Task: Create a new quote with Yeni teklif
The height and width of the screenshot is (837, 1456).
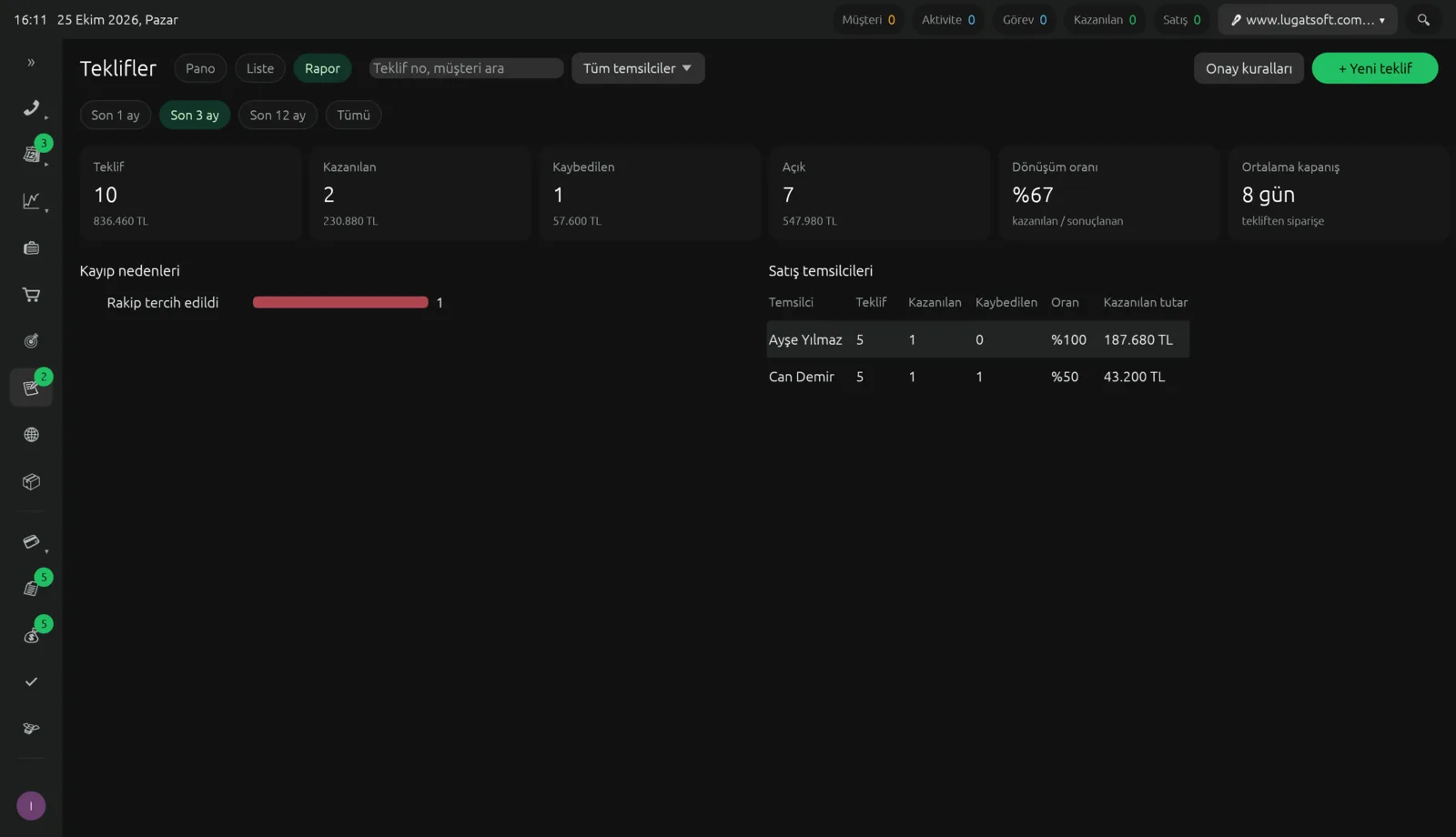Action: (x=1375, y=68)
